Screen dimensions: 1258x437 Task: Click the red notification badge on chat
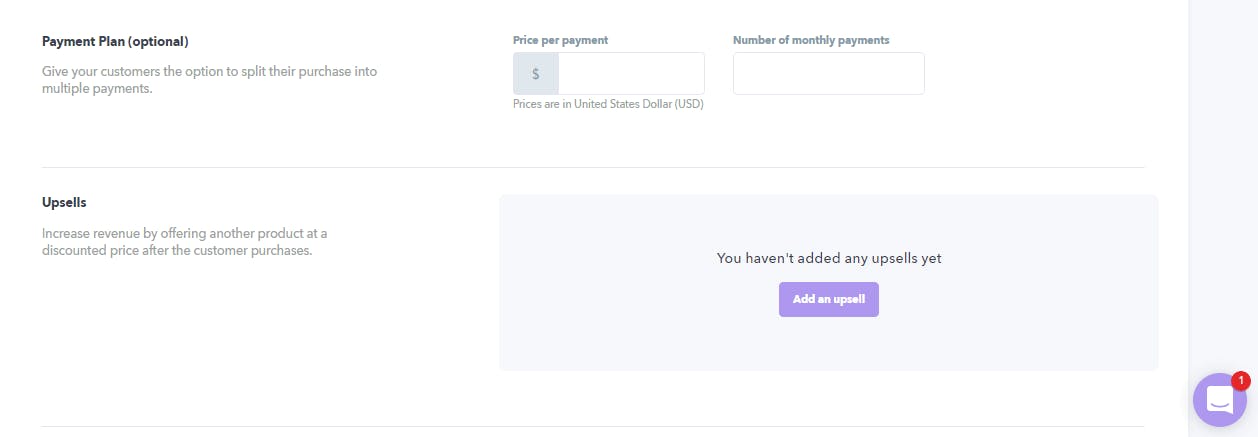1241,381
